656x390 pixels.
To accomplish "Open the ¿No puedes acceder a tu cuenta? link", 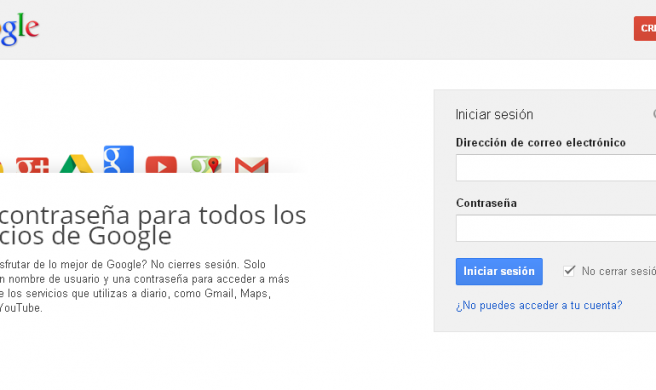I will point(539,305).
